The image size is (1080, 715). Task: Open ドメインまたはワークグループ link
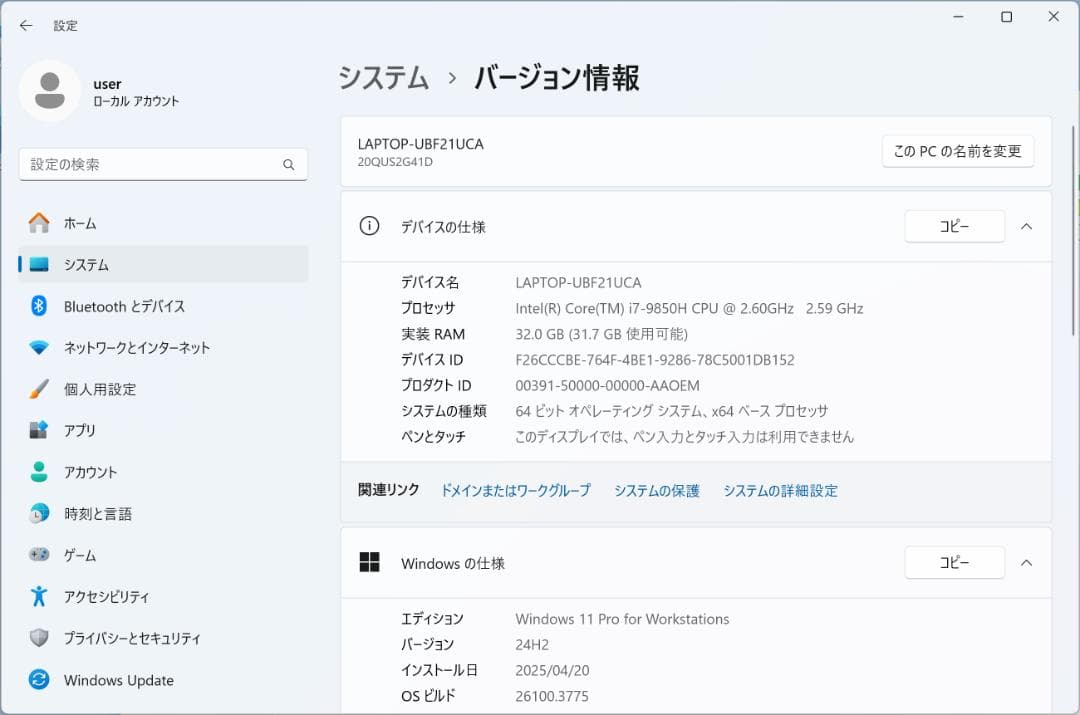(515, 491)
